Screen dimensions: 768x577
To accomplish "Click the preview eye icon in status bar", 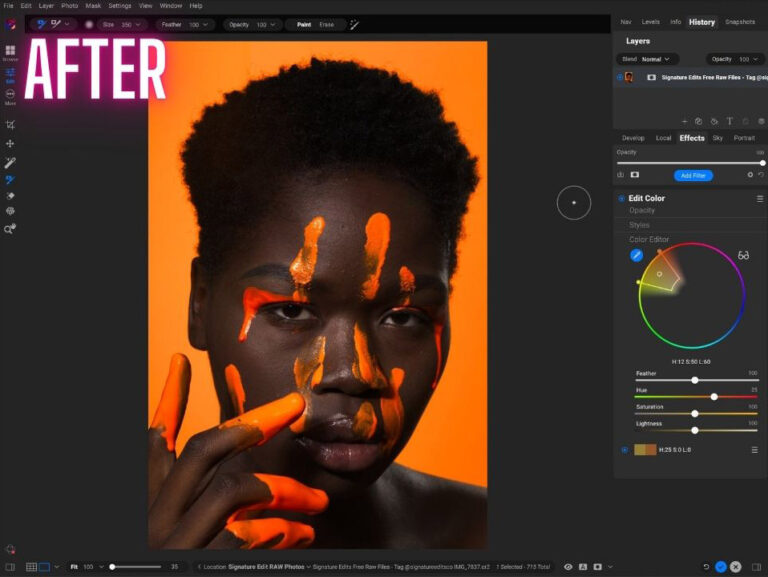I will [568, 567].
